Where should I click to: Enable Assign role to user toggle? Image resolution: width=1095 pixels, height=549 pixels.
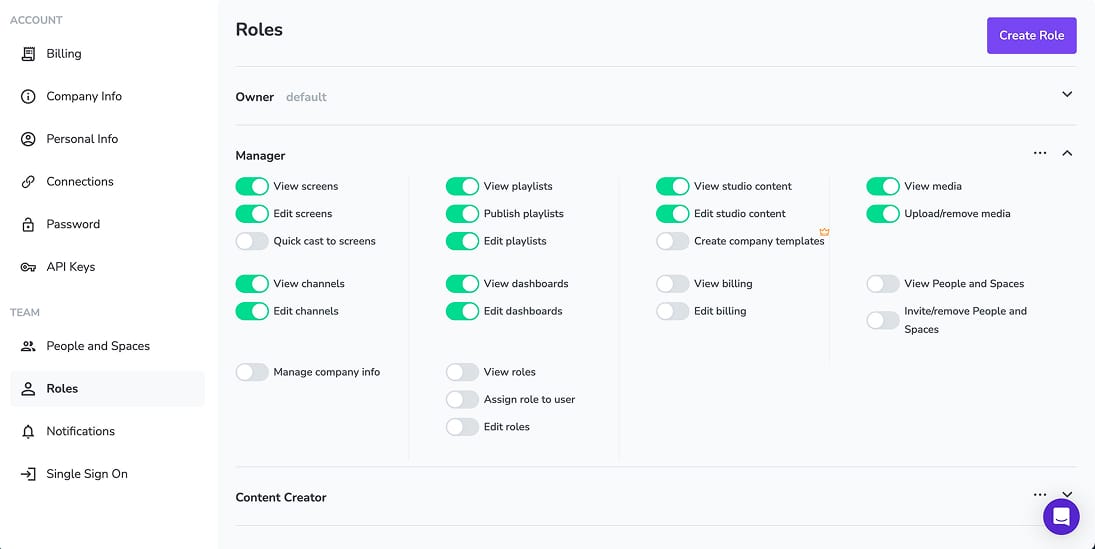(x=462, y=400)
